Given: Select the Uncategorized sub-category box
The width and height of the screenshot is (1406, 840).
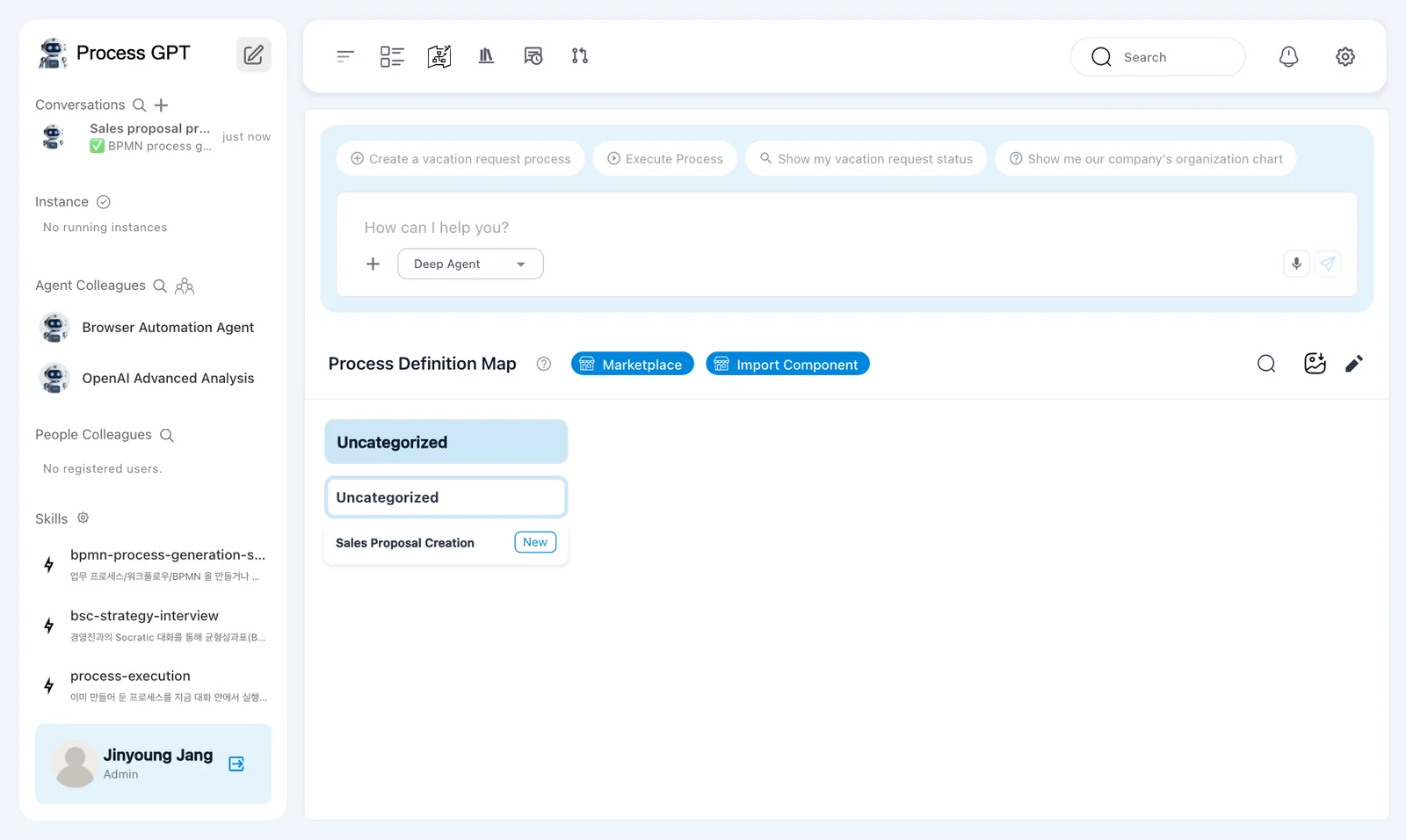Looking at the screenshot, I should point(446,497).
